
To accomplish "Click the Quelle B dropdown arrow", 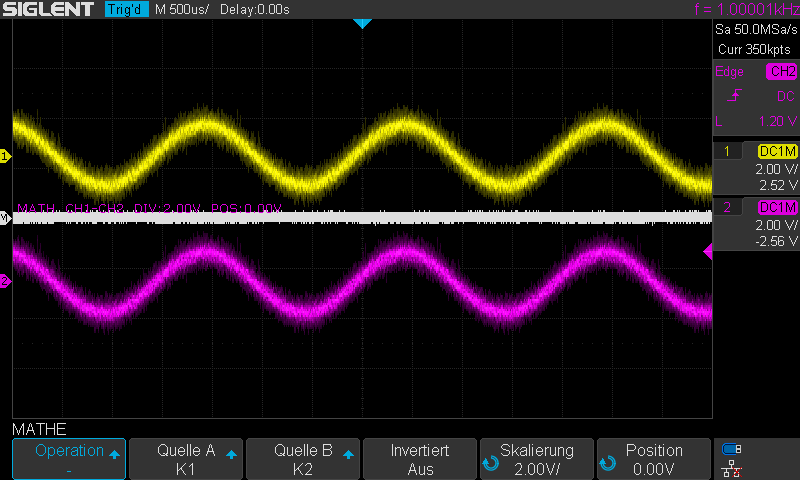I will point(348,454).
